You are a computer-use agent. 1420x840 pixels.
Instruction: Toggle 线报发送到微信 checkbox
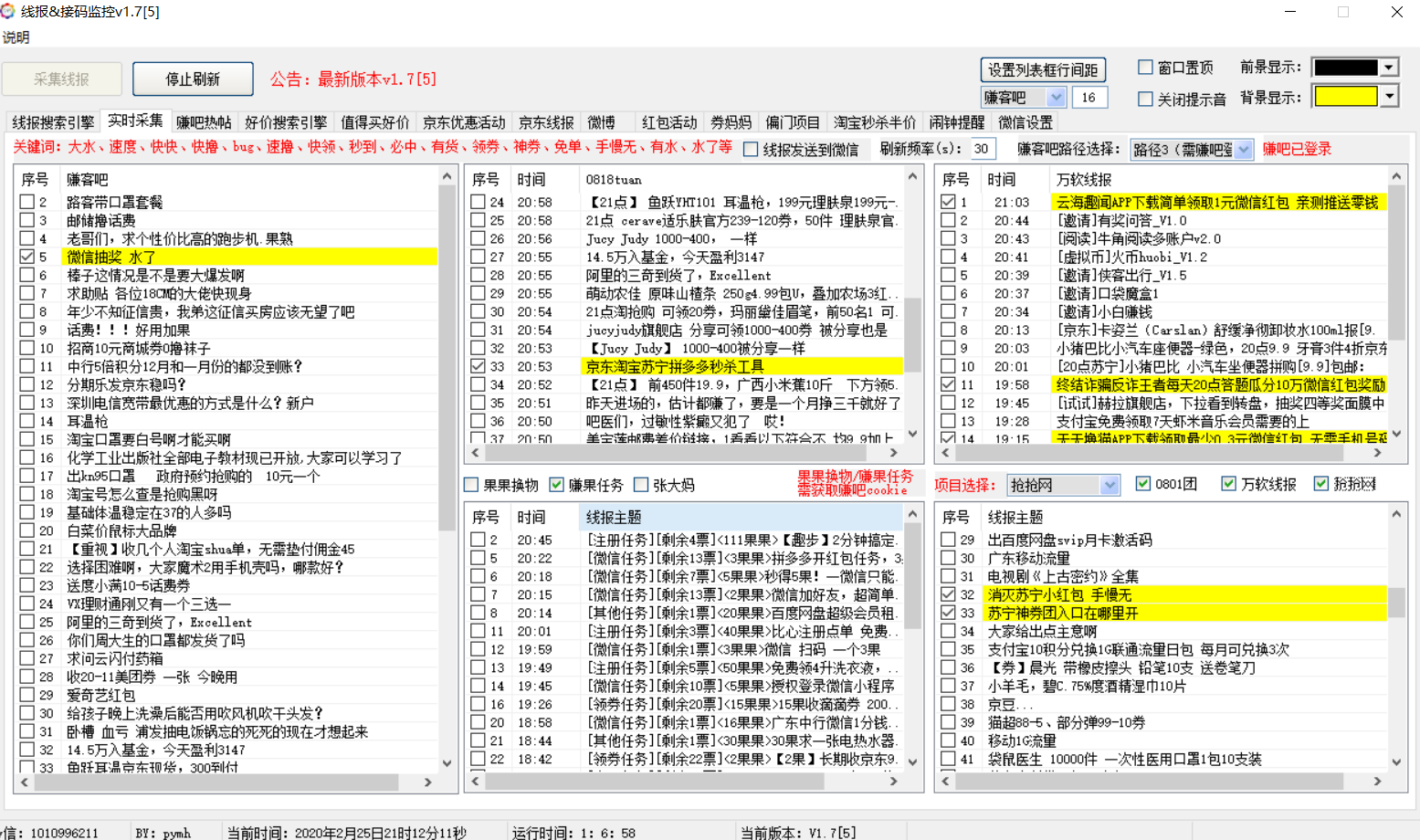(x=751, y=150)
